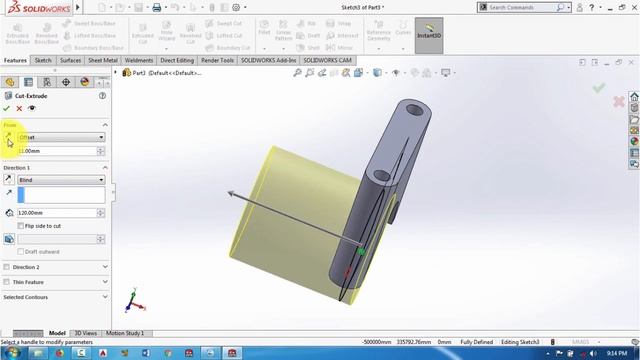Click the red confirmation corner X
This screenshot has height=360, width=640.
[x=619, y=101]
